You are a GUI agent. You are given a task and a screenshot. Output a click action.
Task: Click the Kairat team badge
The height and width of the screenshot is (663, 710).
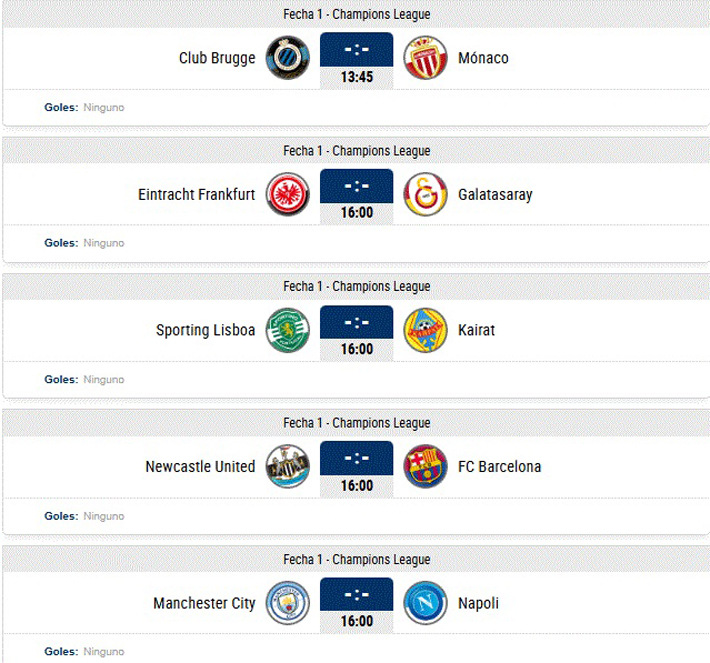[x=425, y=331]
